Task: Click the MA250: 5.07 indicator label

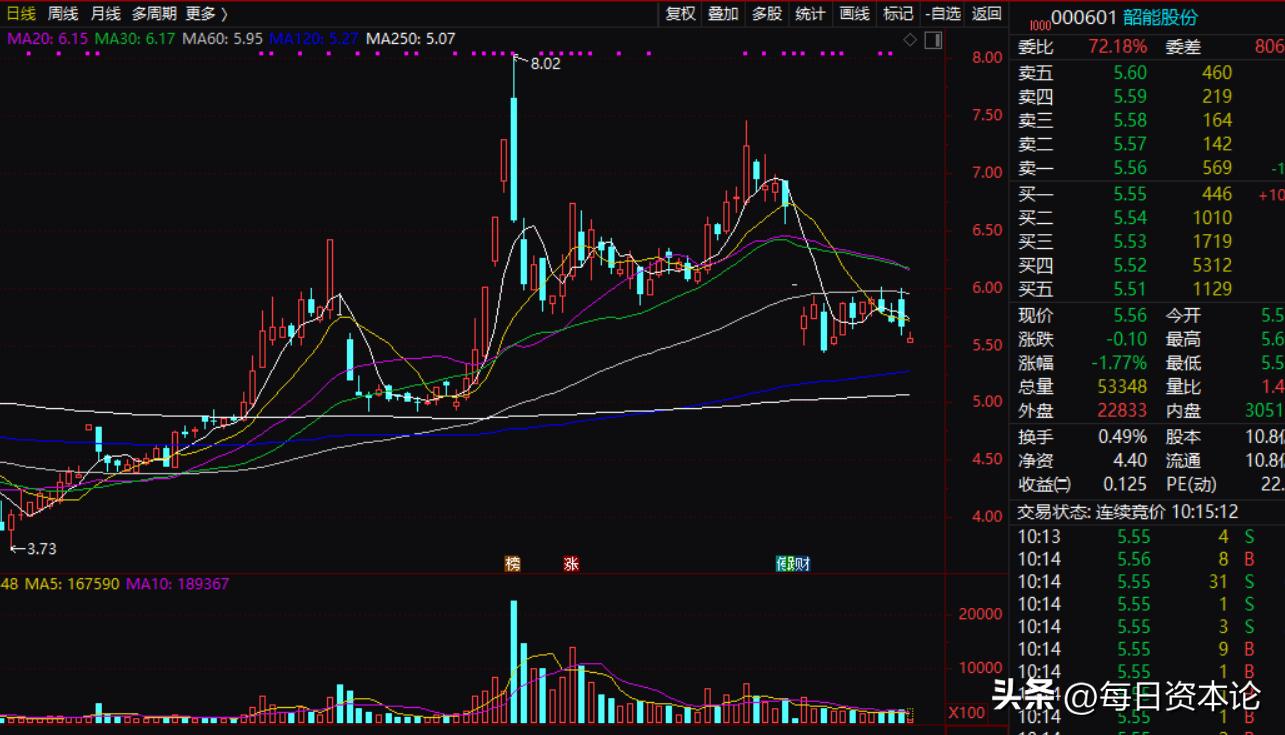Action: pos(410,39)
